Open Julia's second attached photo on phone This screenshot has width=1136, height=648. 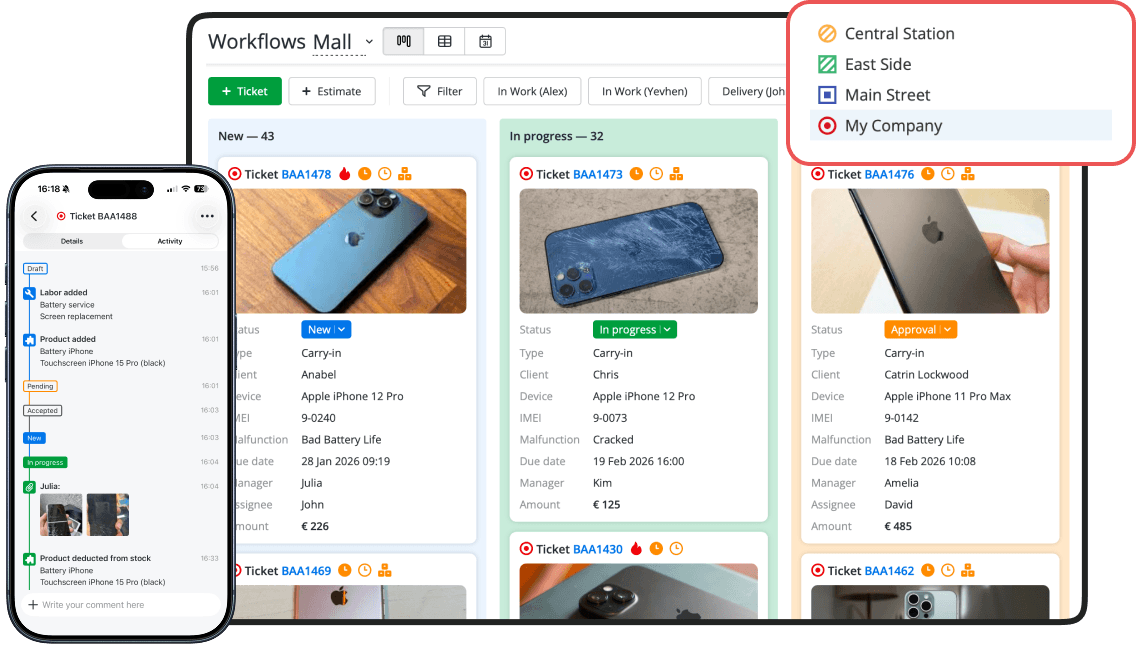coord(108,515)
